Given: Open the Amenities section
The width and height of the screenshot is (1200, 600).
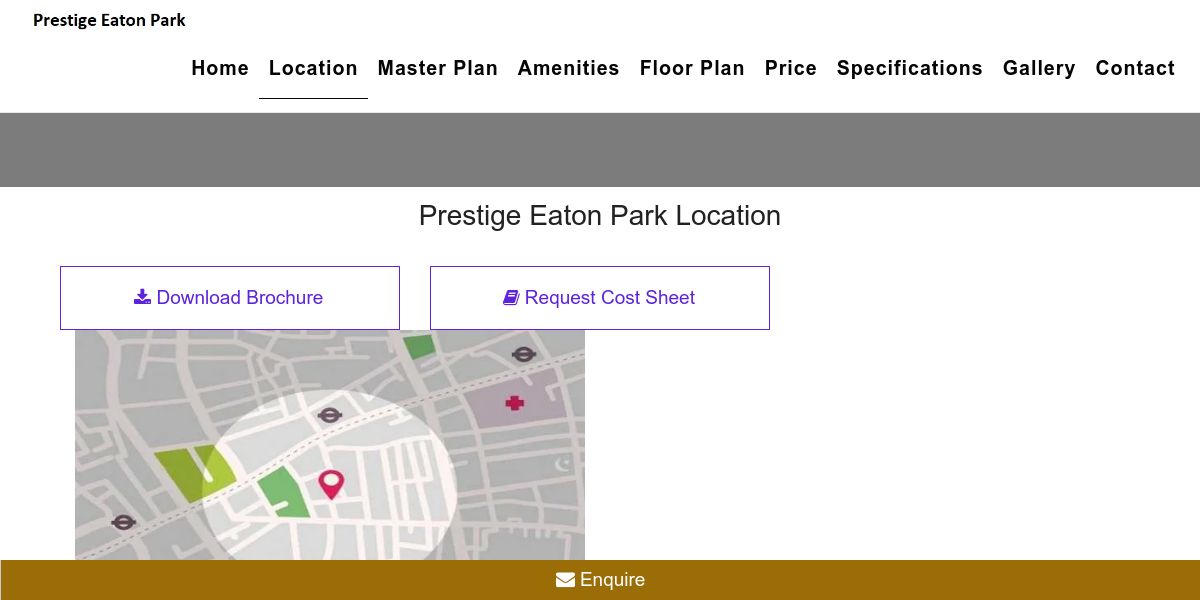Looking at the screenshot, I should (x=568, y=68).
